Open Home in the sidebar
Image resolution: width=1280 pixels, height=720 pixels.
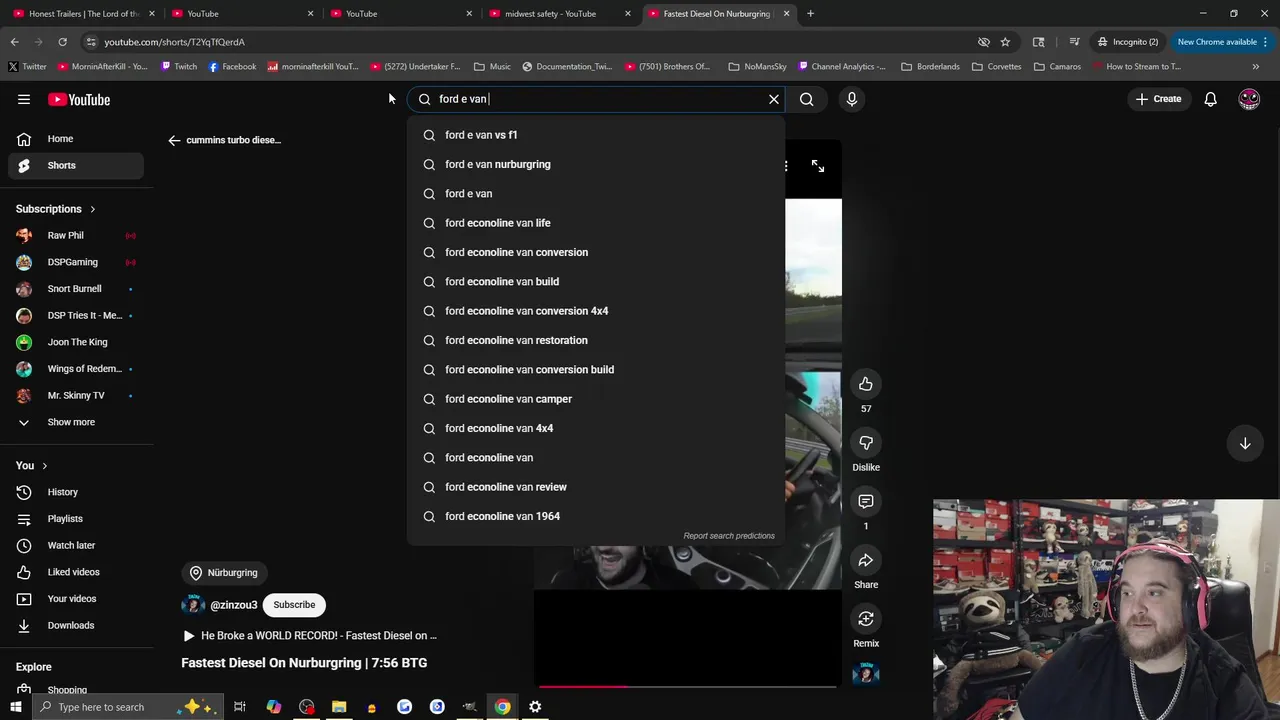pyautogui.click(x=75, y=139)
